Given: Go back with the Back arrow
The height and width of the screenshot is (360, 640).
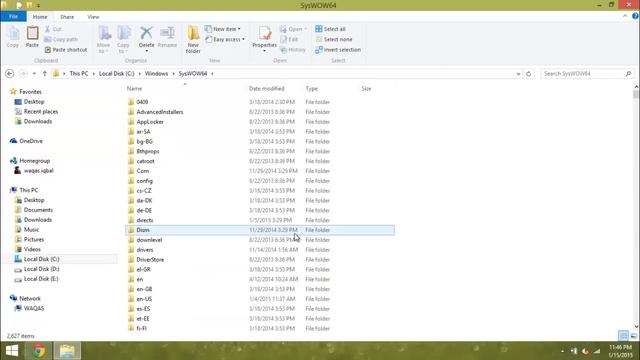Looking at the screenshot, I should pos(9,73).
